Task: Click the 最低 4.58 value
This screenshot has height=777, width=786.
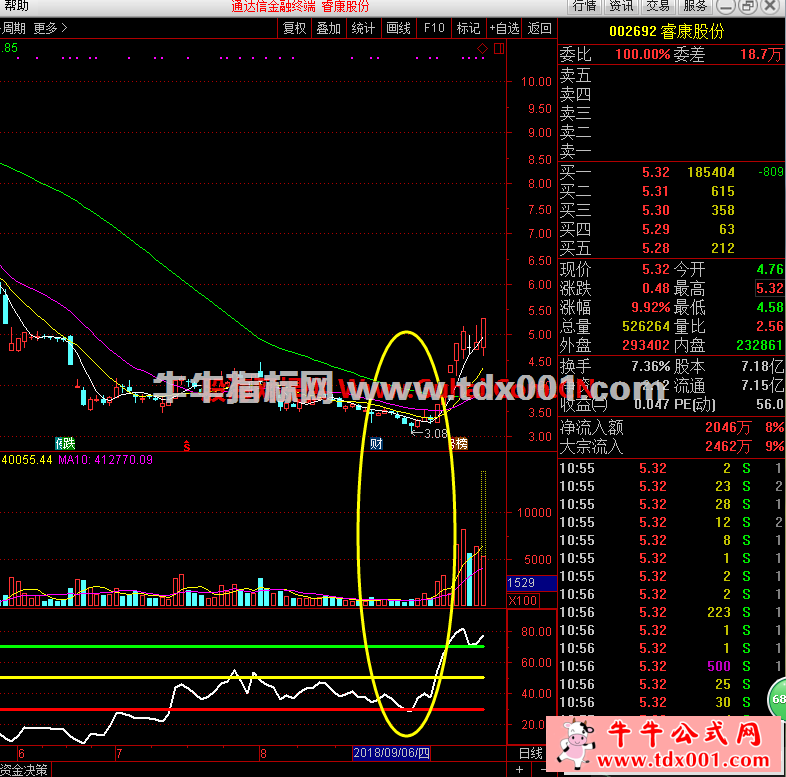Action: tap(770, 307)
